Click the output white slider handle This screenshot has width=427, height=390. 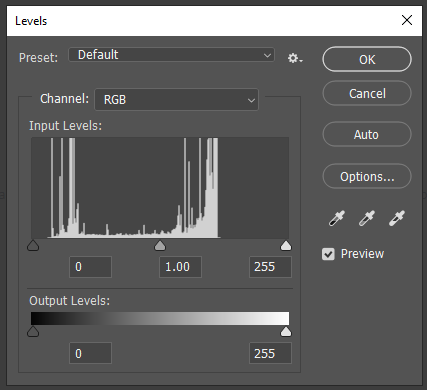pos(286,332)
